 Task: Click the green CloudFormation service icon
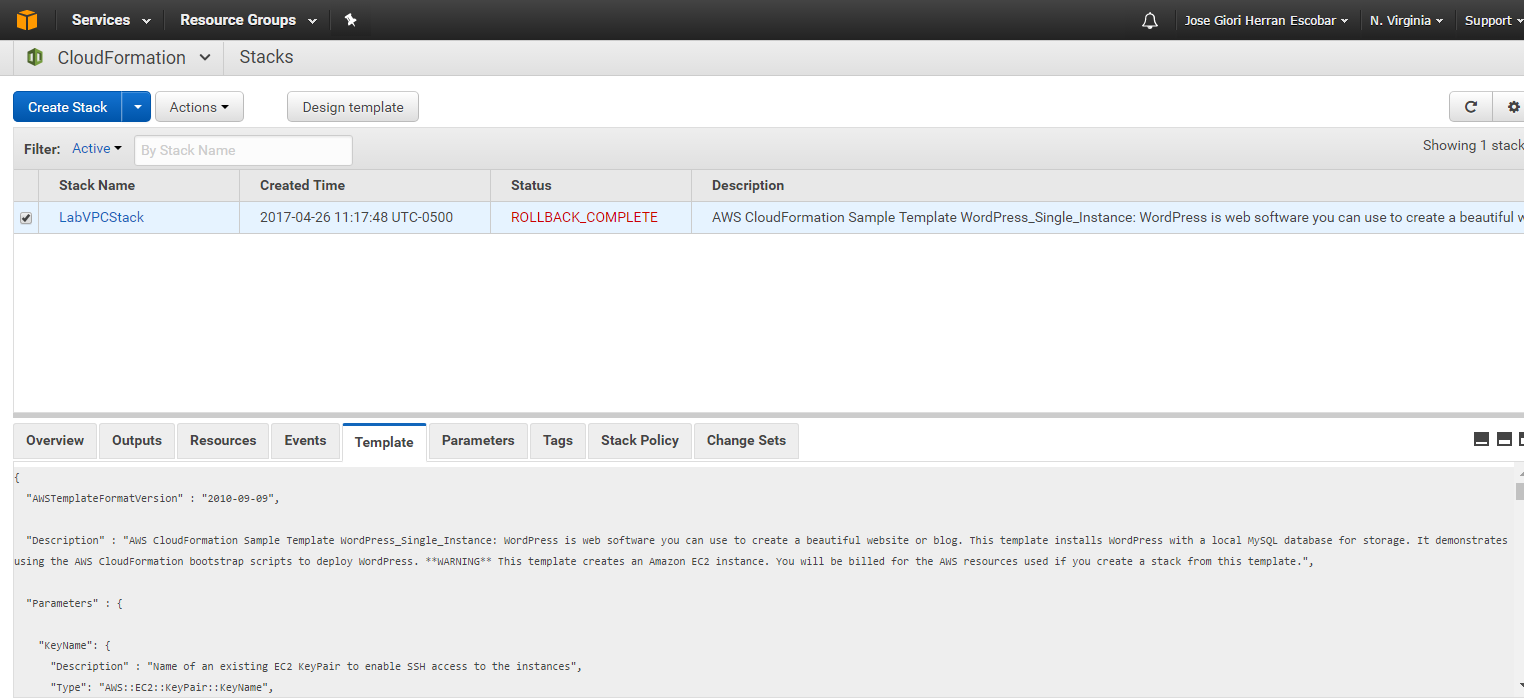[x=35, y=57]
